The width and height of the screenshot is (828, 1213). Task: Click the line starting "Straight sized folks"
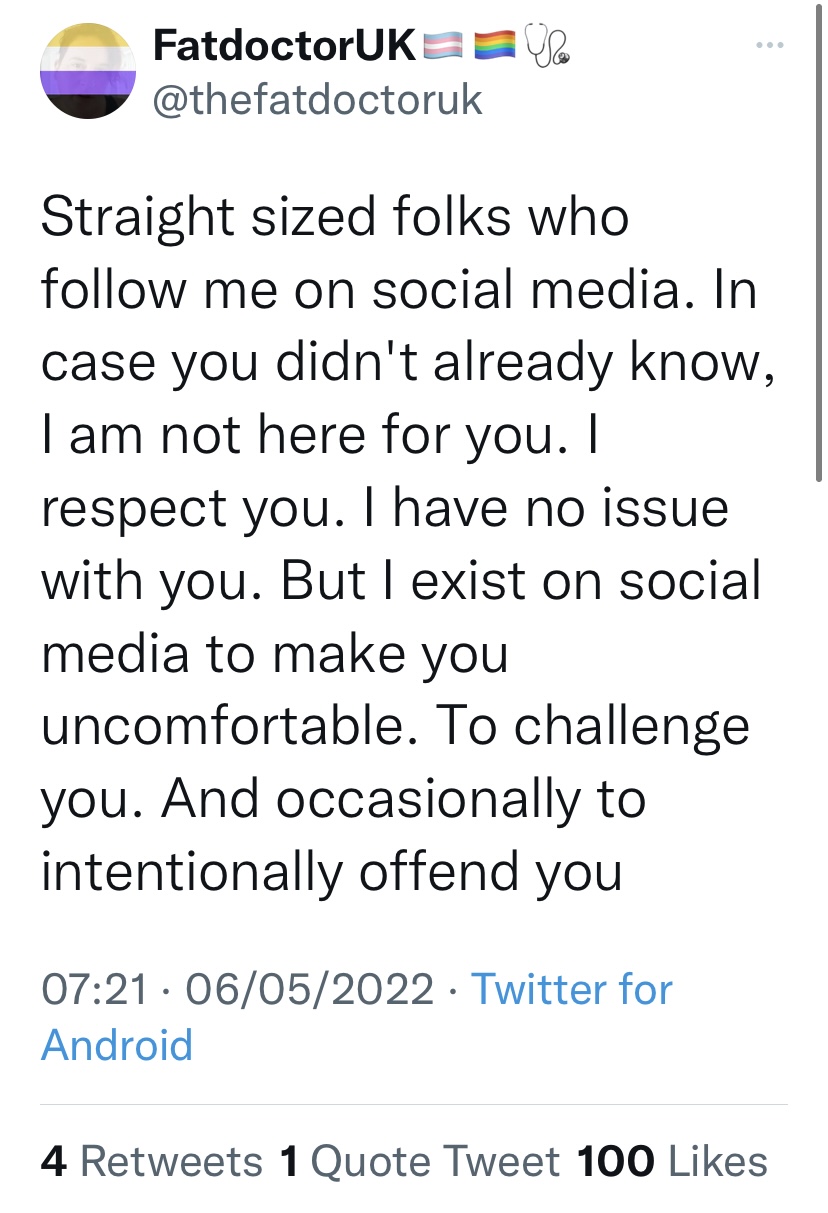335,218
